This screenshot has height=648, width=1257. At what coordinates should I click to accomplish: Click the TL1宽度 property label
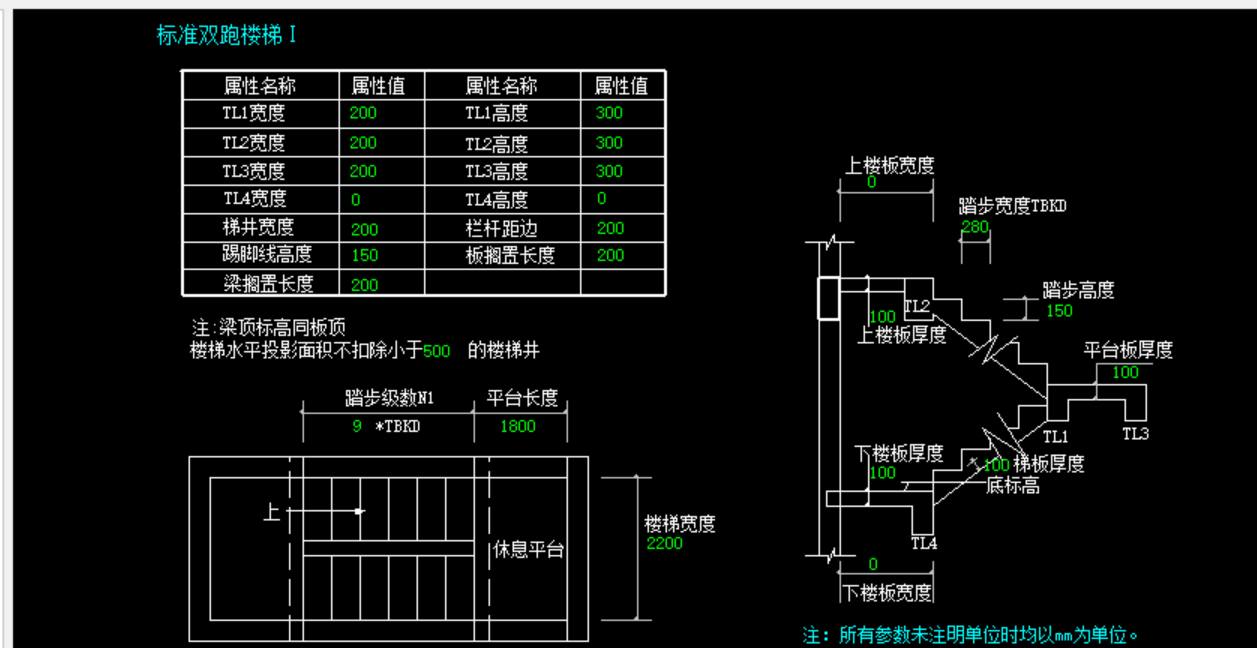point(253,113)
